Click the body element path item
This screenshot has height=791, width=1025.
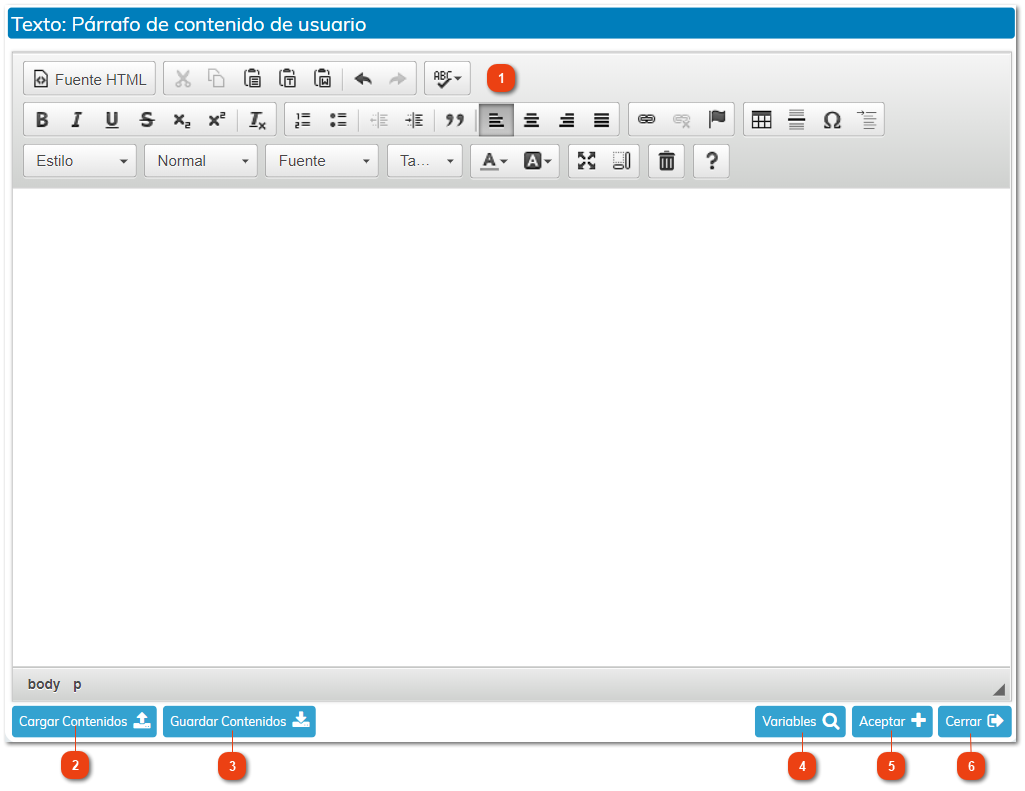point(44,685)
